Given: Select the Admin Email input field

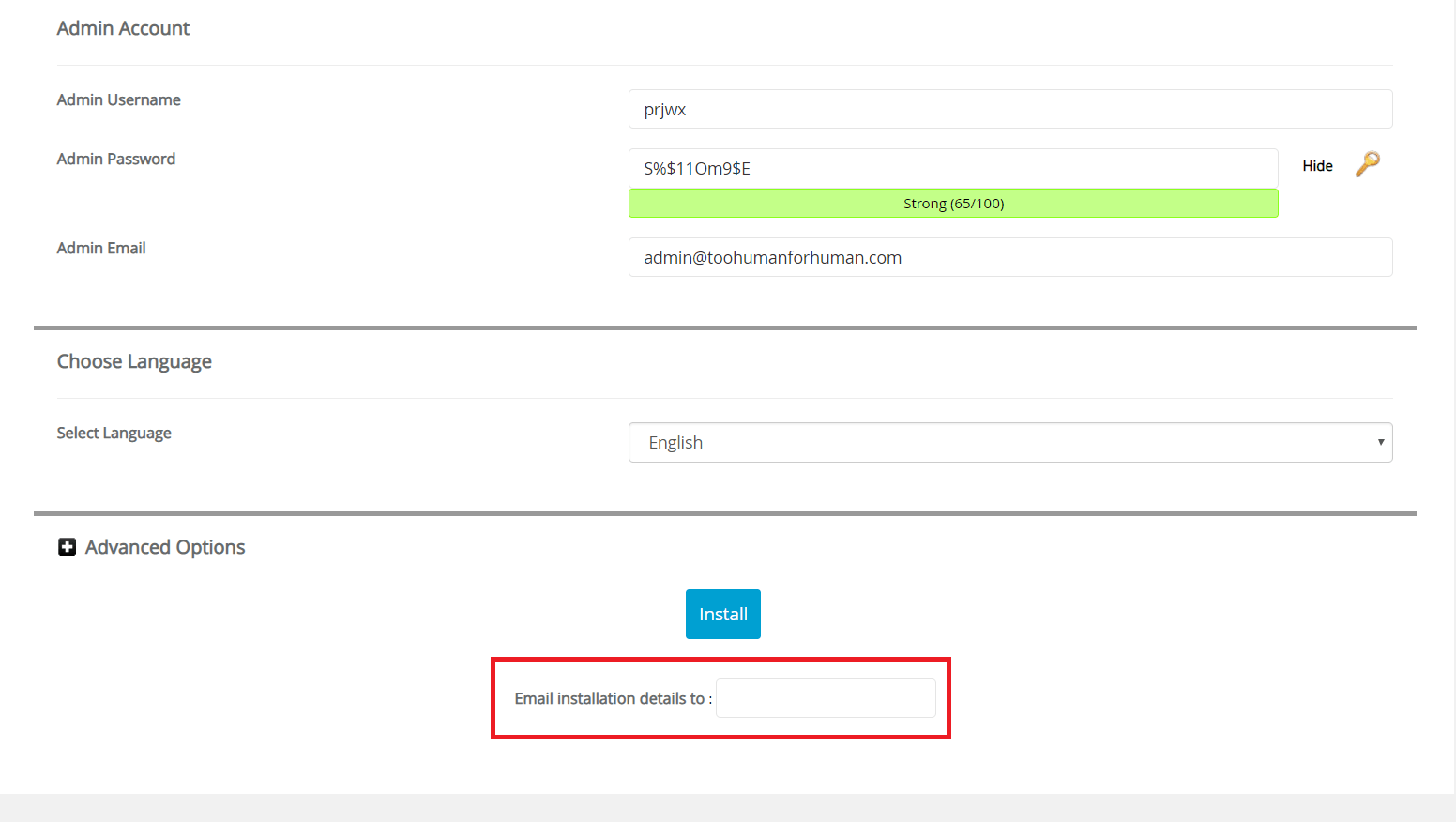Looking at the screenshot, I should [1009, 258].
